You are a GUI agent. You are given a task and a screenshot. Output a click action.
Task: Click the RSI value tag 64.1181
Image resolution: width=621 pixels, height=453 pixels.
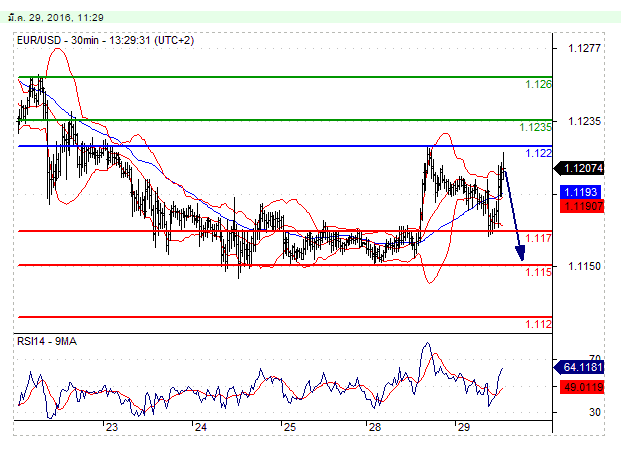coord(579,367)
